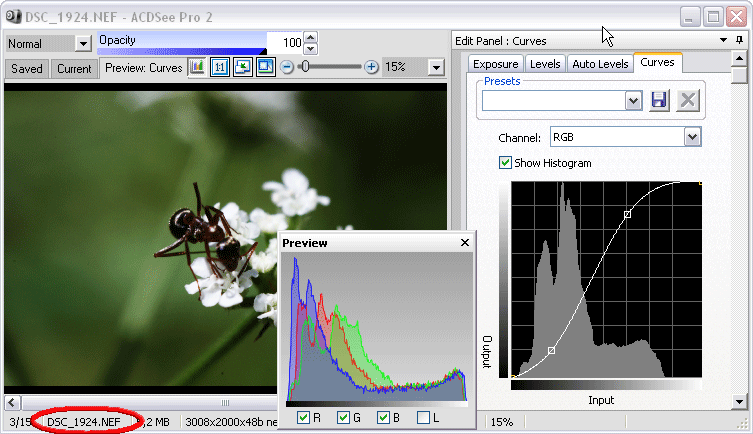753x434 pixels.
Task: Switch to the Levels tab
Action: point(545,64)
